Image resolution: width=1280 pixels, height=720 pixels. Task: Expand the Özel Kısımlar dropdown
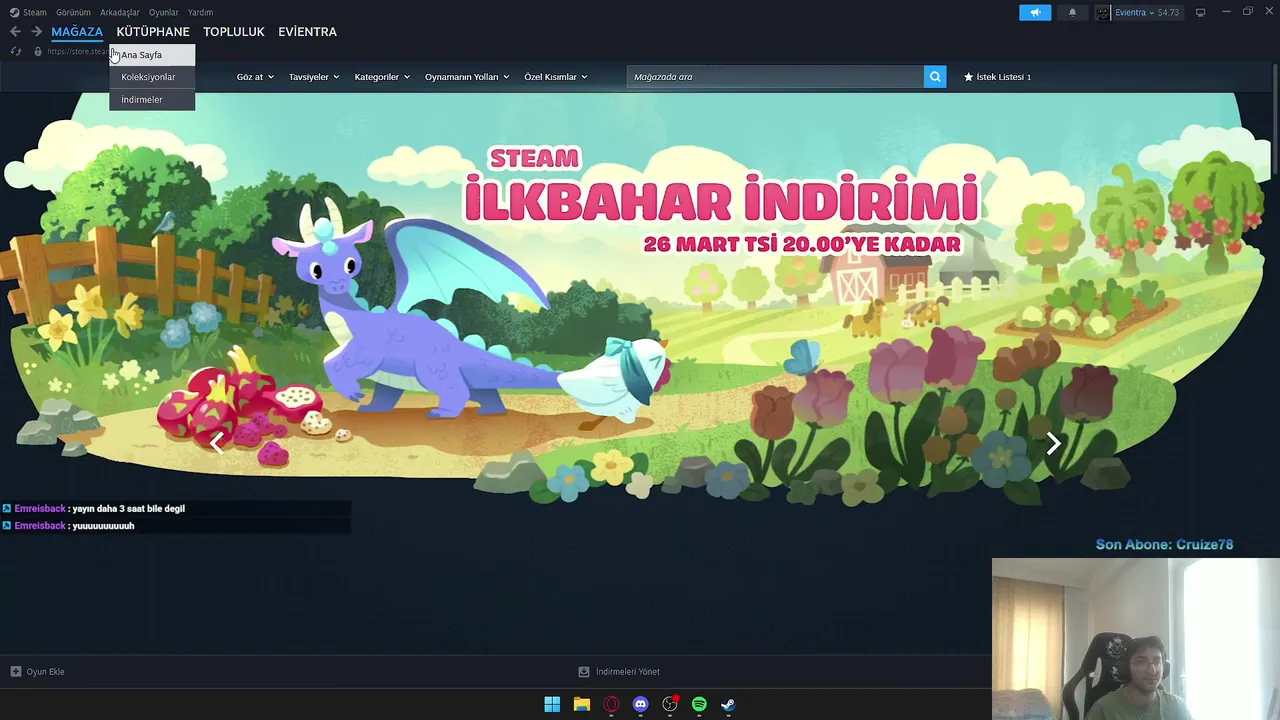(x=556, y=77)
